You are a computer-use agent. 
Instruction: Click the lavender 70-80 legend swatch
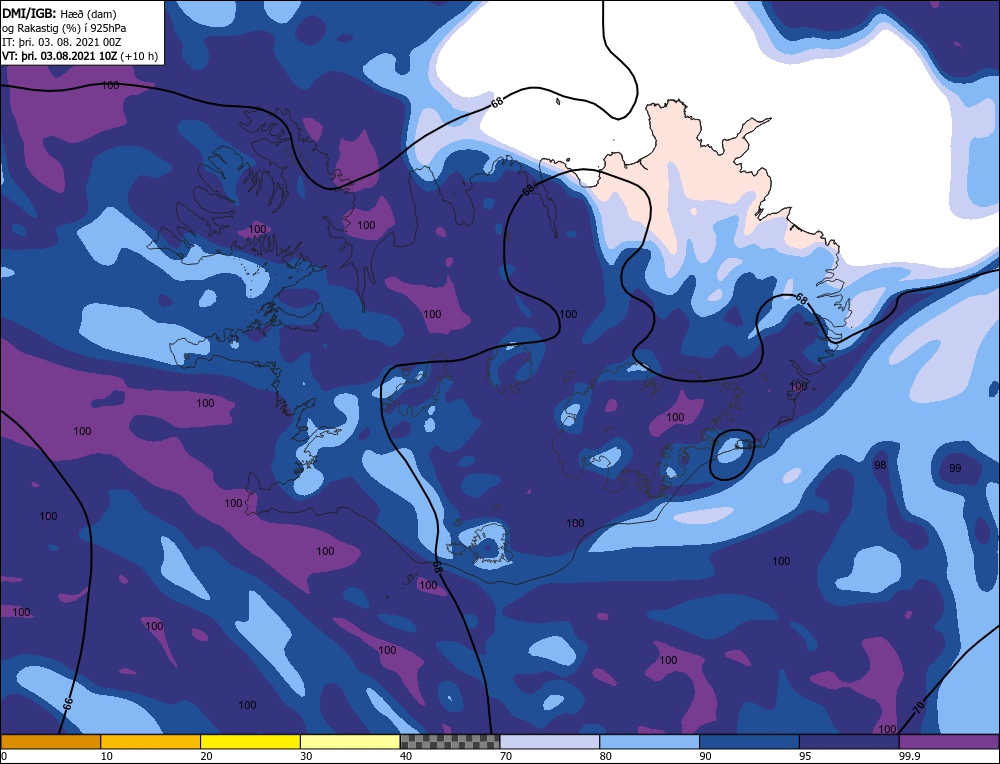tap(550, 742)
